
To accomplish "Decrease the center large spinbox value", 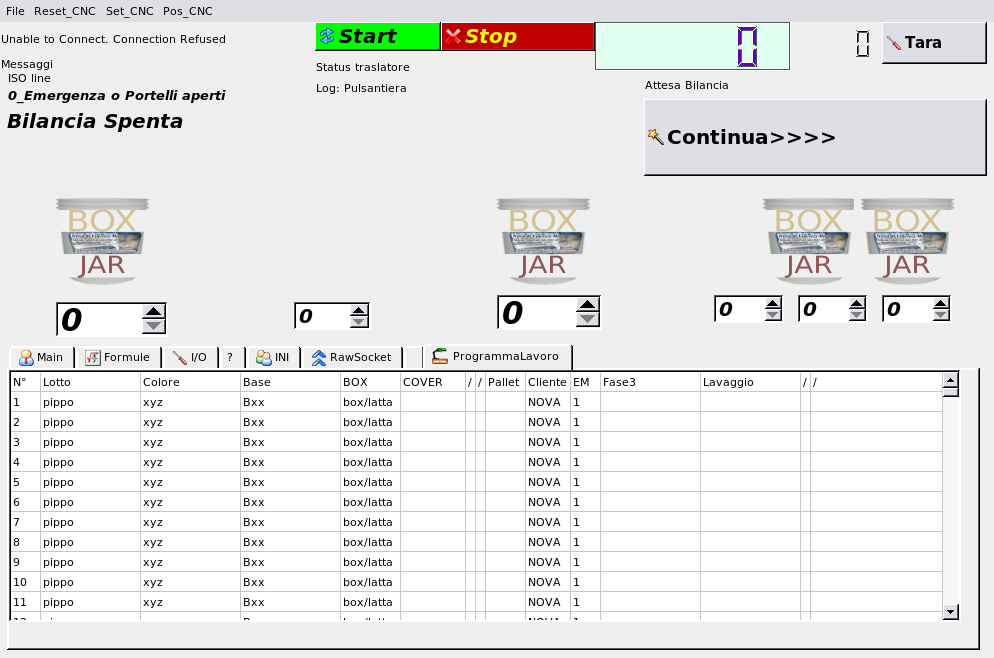I will click(588, 320).
